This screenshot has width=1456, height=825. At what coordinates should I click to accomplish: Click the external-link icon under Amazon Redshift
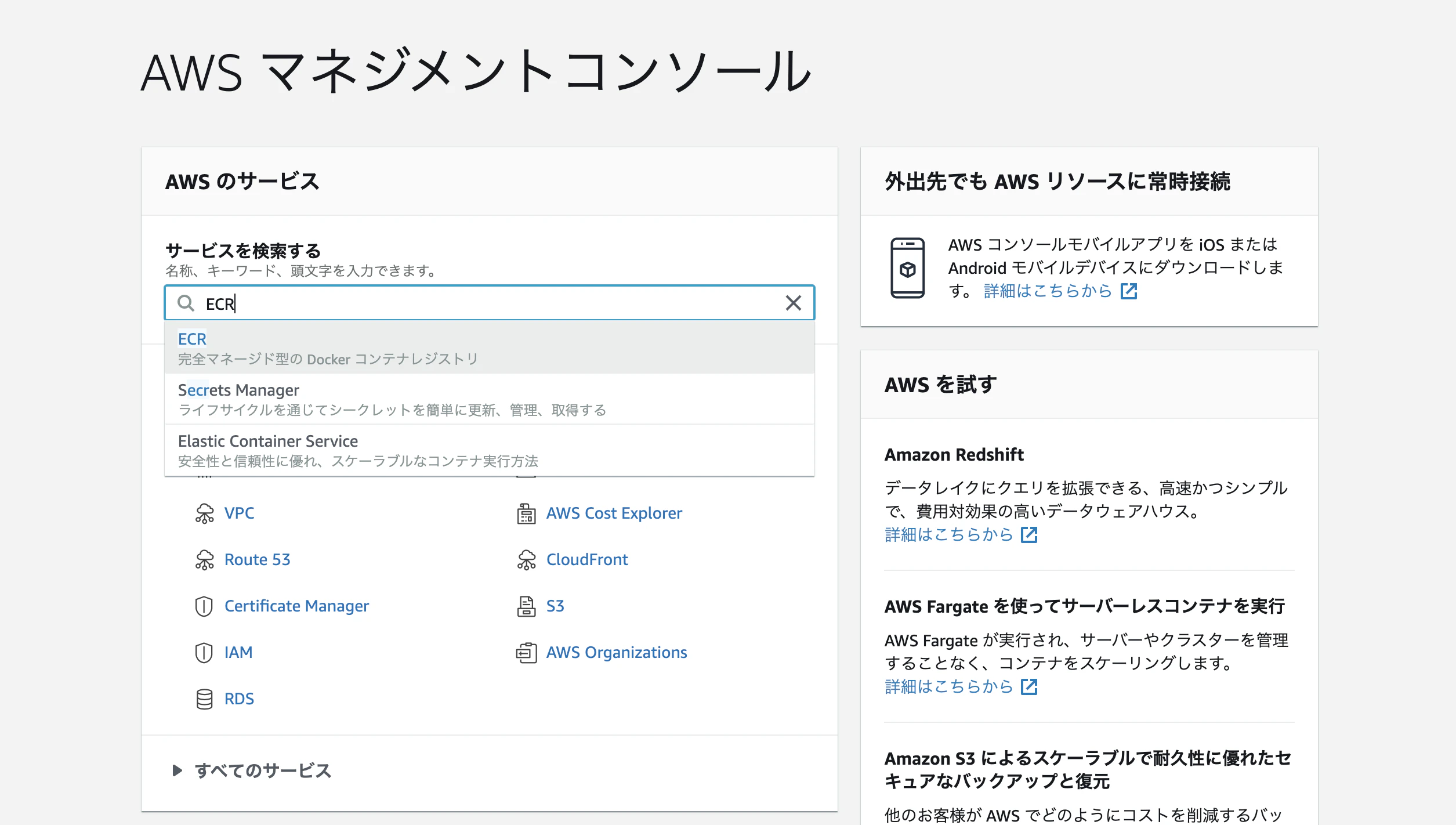coord(1029,534)
